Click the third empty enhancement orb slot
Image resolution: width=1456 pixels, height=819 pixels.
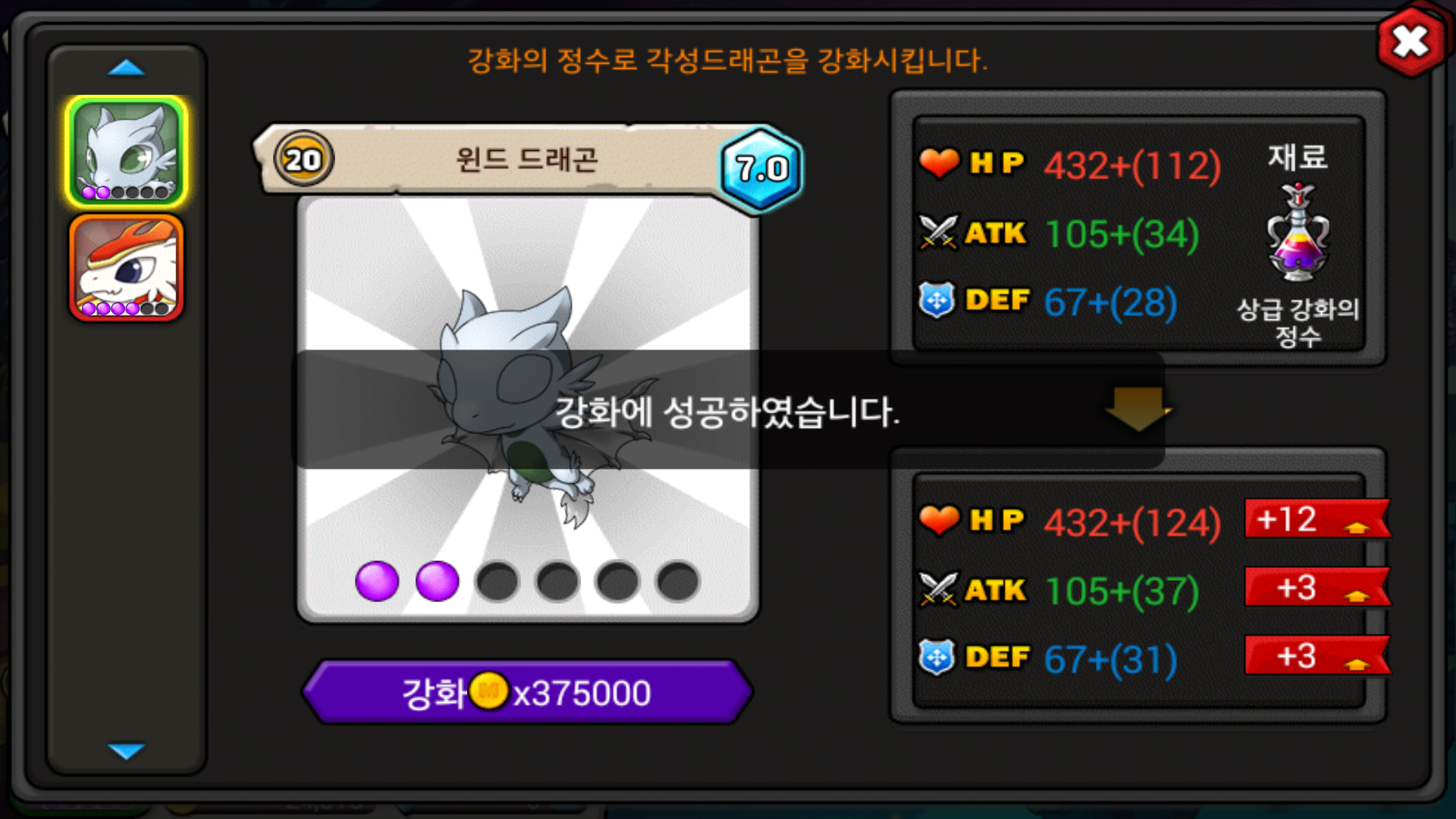497,582
